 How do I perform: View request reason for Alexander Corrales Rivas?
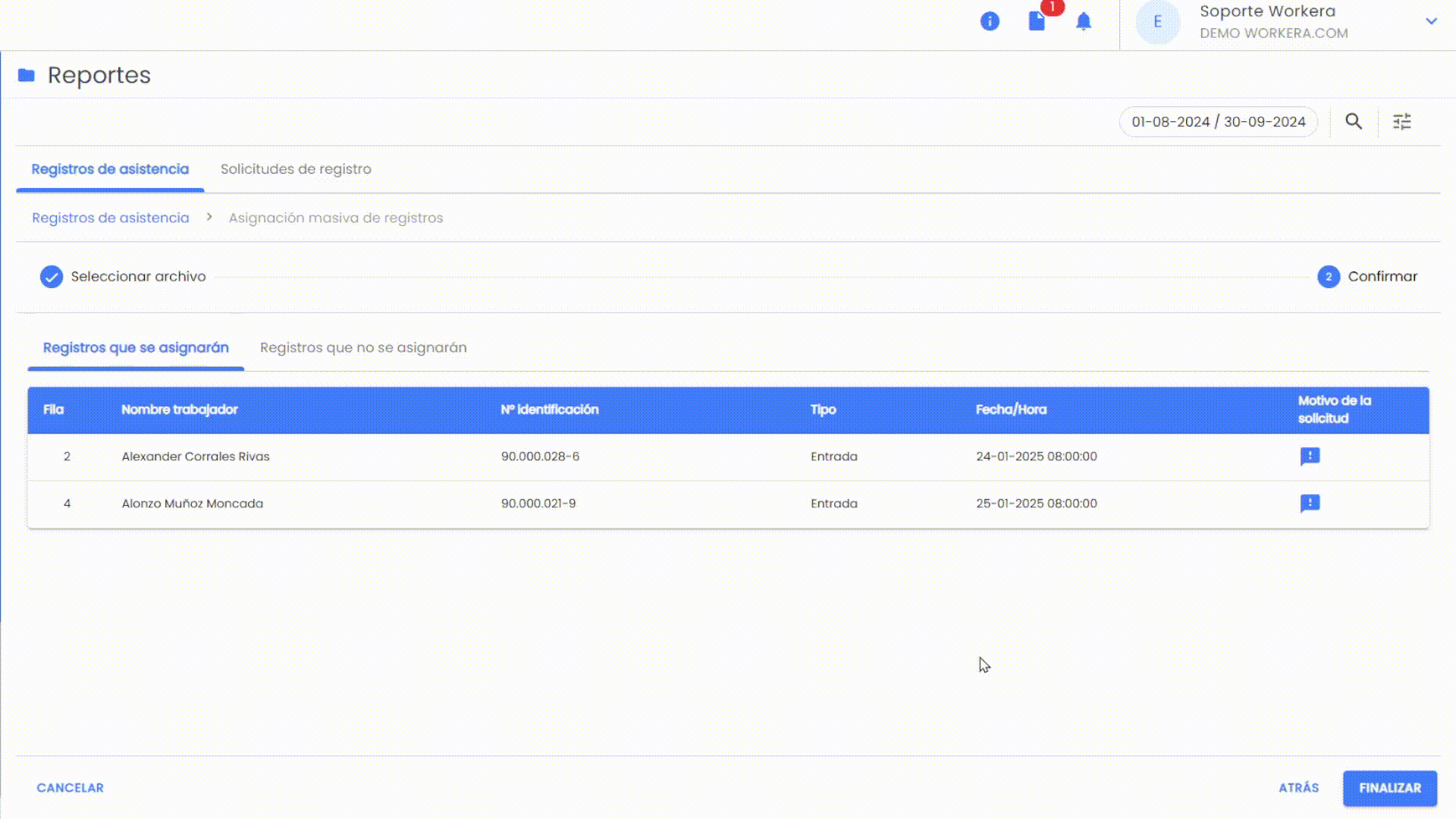click(x=1310, y=457)
